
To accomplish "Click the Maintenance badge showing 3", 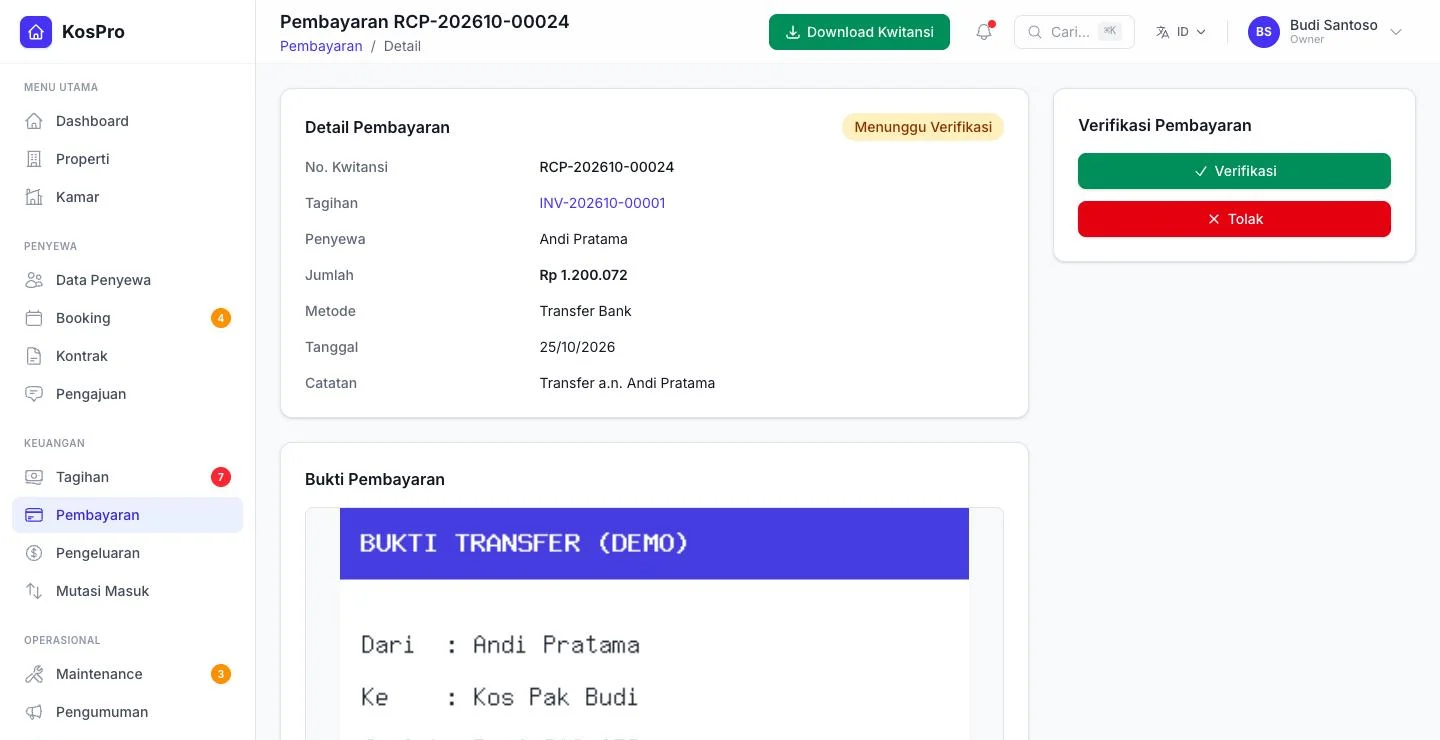I will (221, 674).
